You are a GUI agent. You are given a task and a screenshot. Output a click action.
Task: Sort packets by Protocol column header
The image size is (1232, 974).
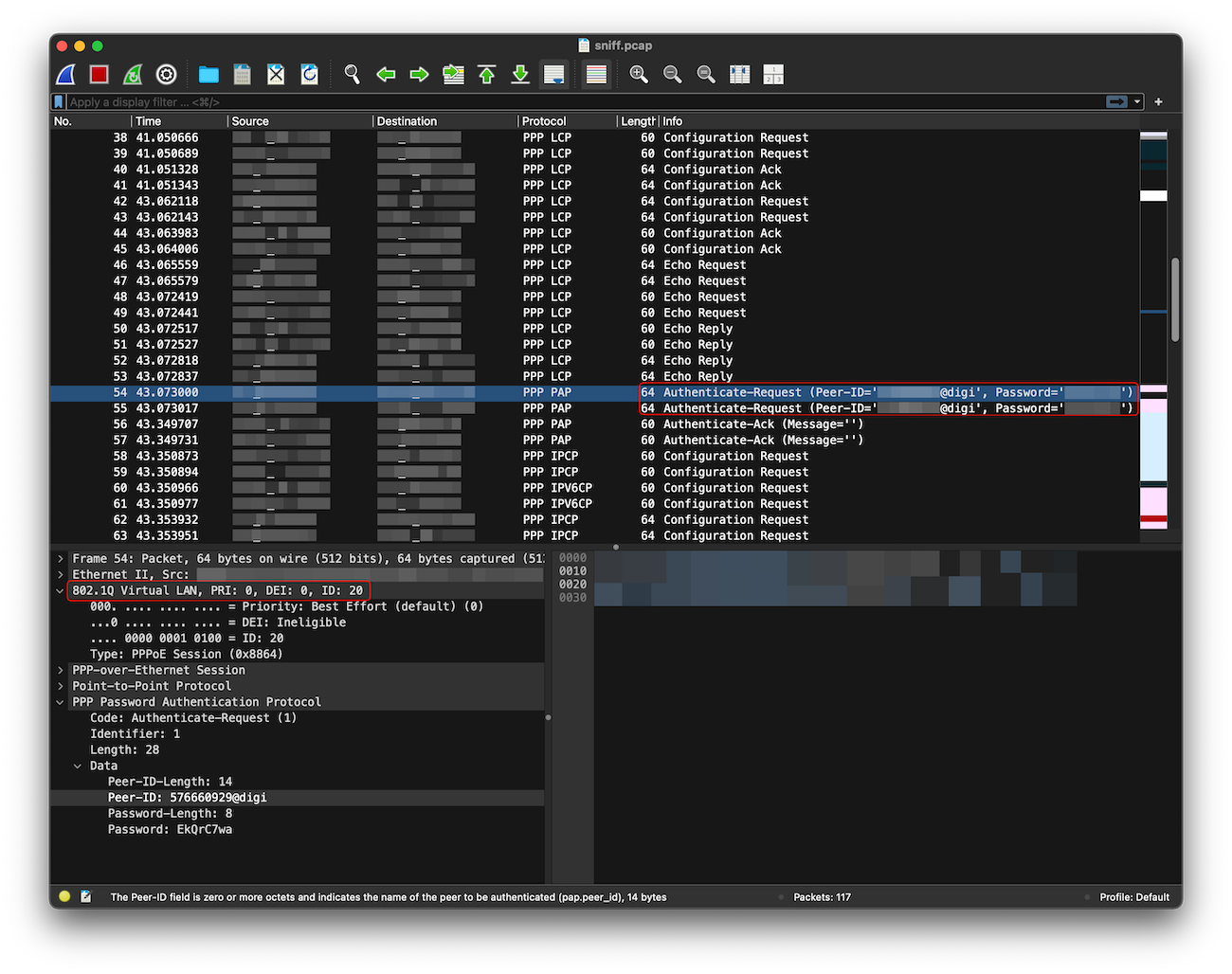[567, 121]
